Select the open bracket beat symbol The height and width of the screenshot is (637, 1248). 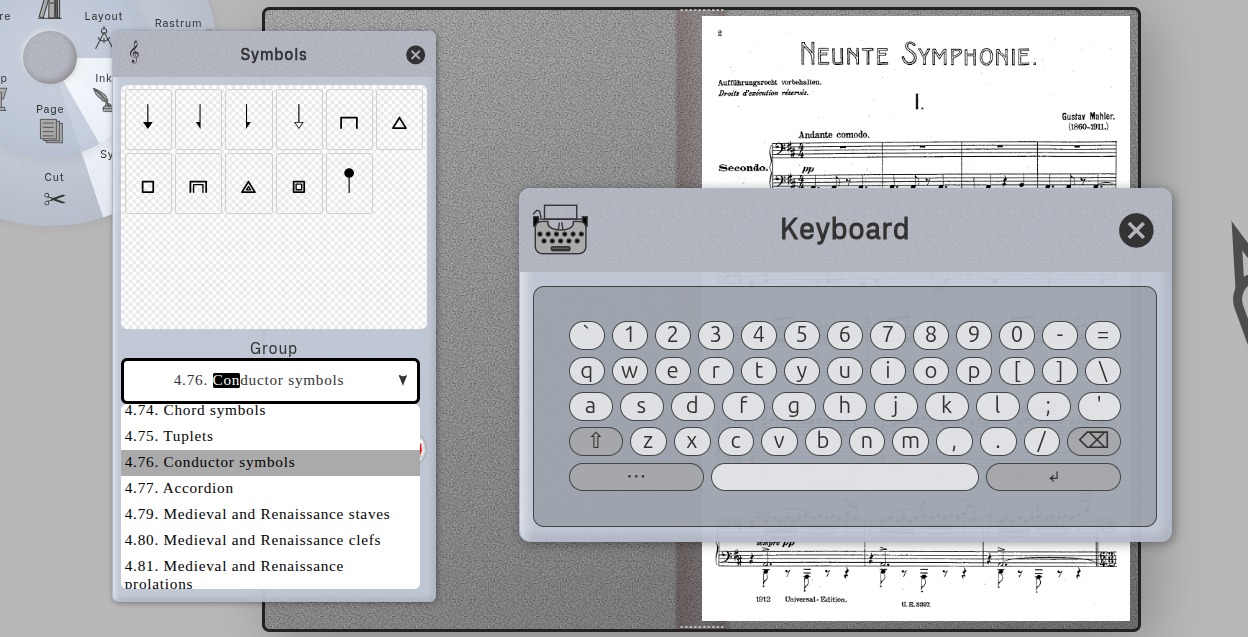pos(349,119)
